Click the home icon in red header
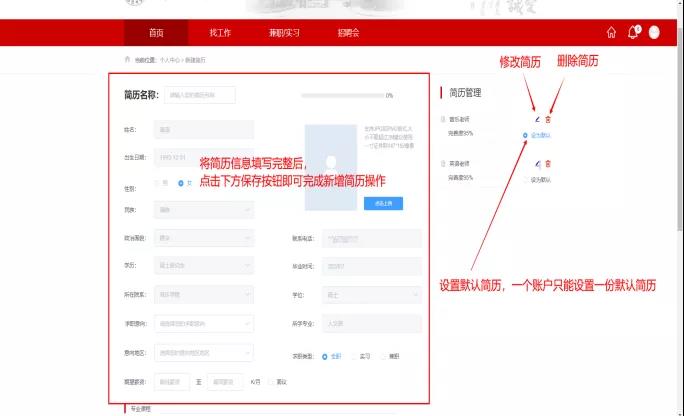 click(x=611, y=32)
